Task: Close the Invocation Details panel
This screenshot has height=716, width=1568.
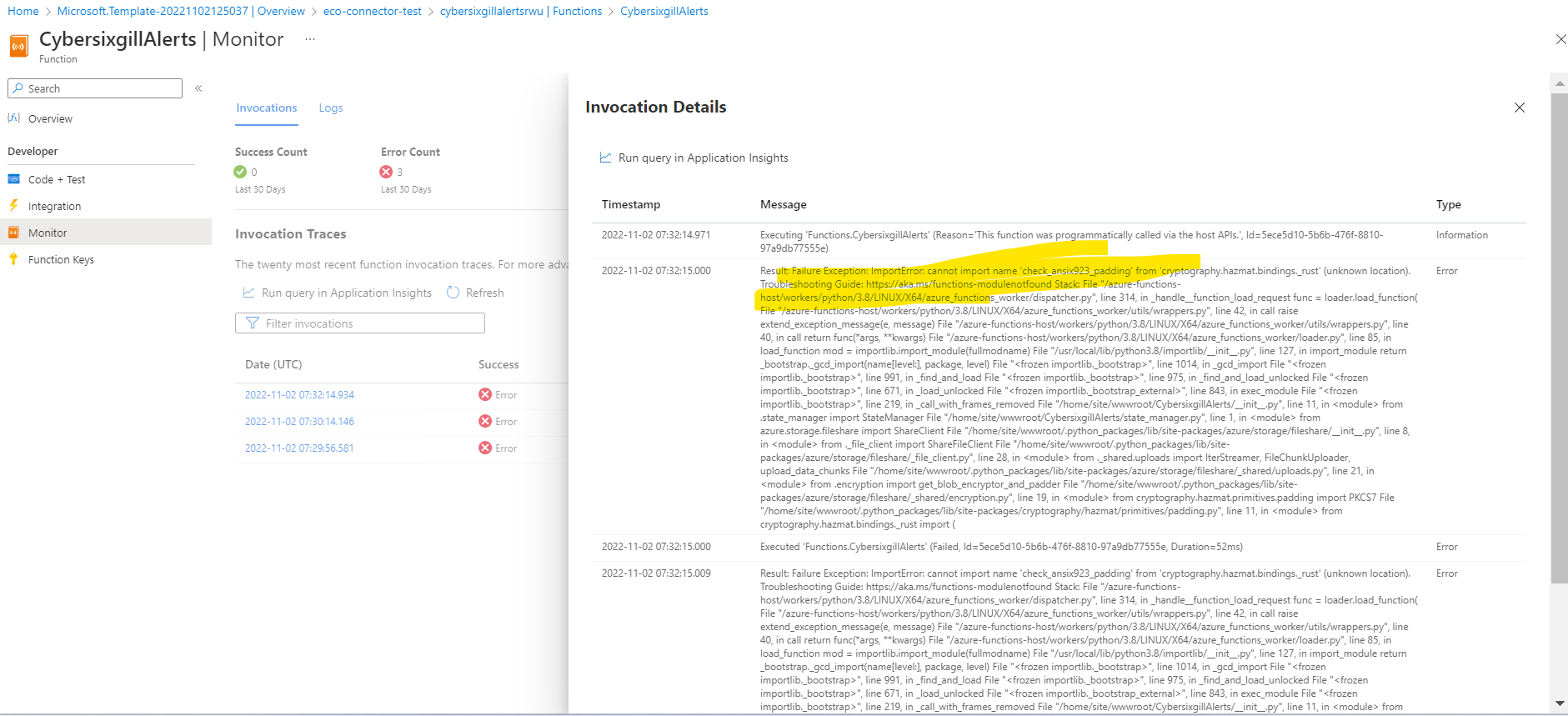Action: (x=1520, y=108)
